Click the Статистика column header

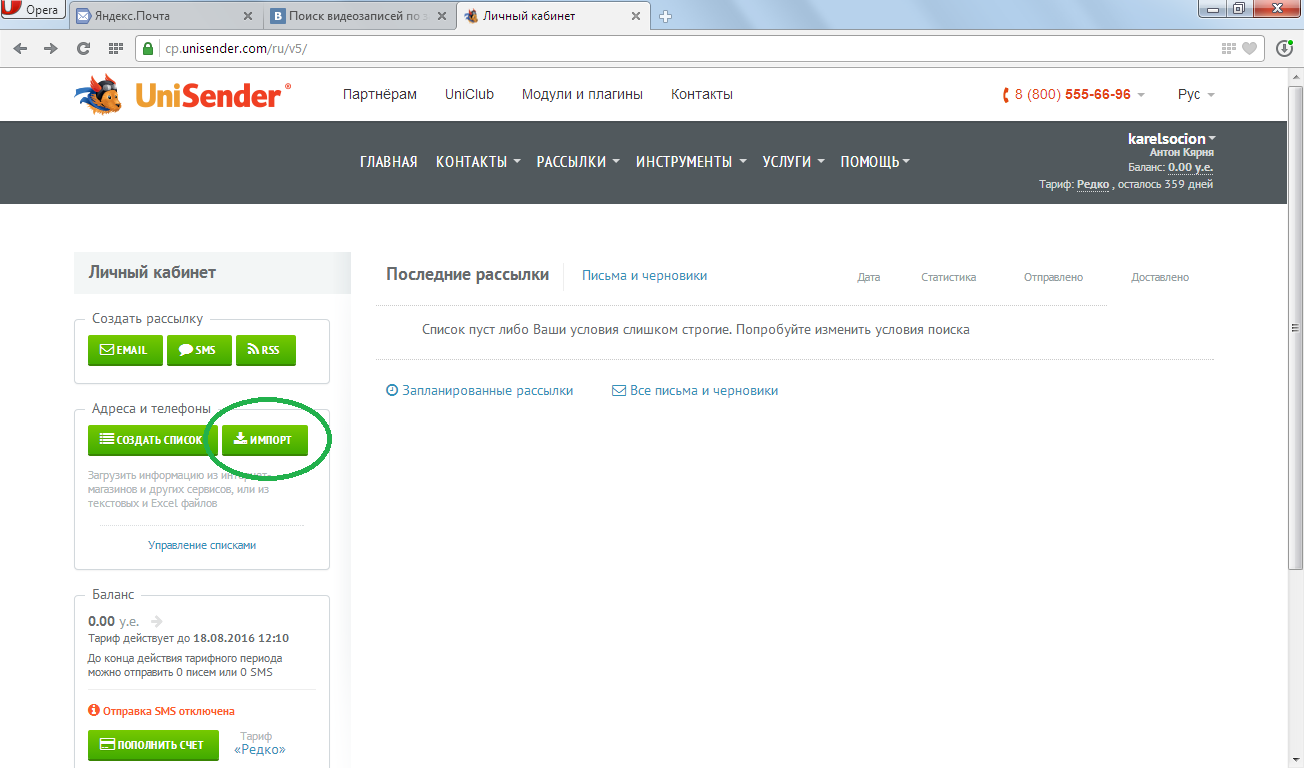point(949,277)
